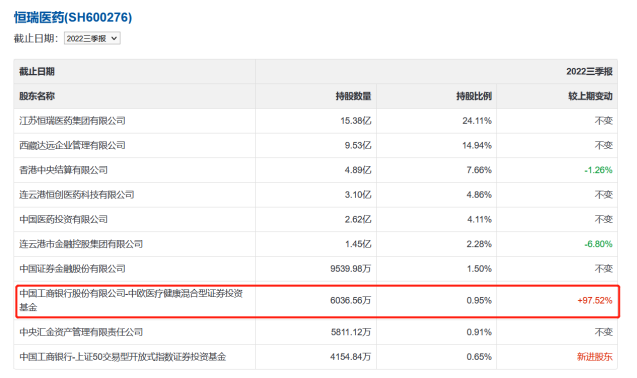Select shareholder 西藏达远企业管理有限公司
637x378 pixels.
click(72, 145)
